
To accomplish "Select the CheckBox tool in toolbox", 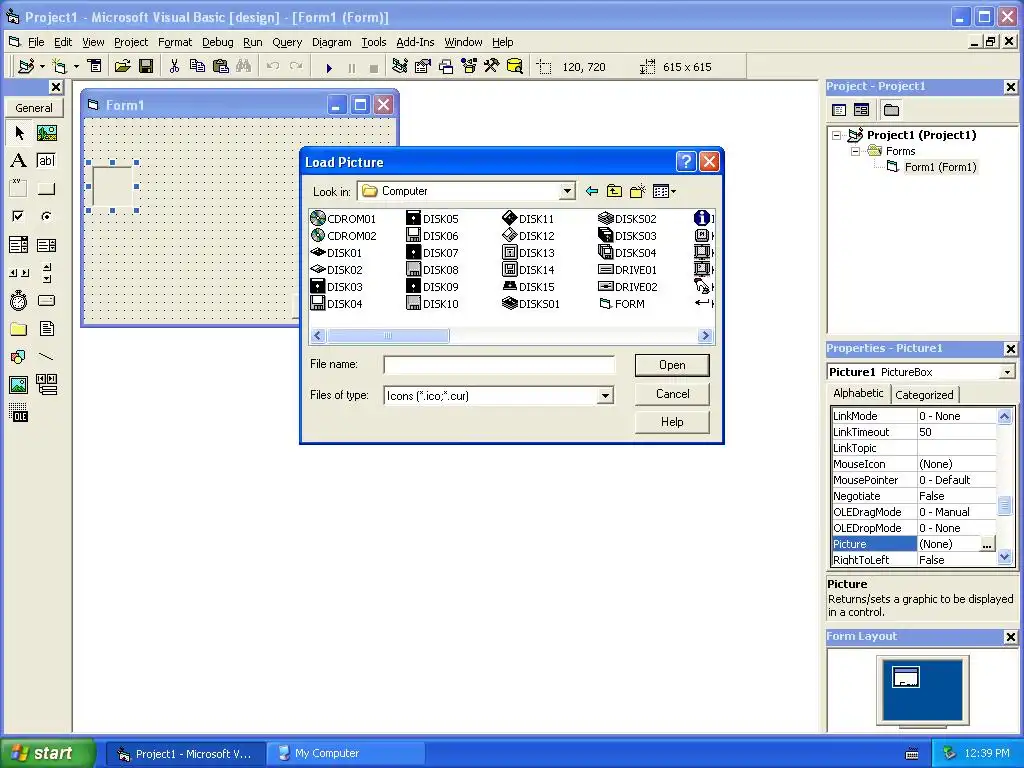I will point(19,216).
